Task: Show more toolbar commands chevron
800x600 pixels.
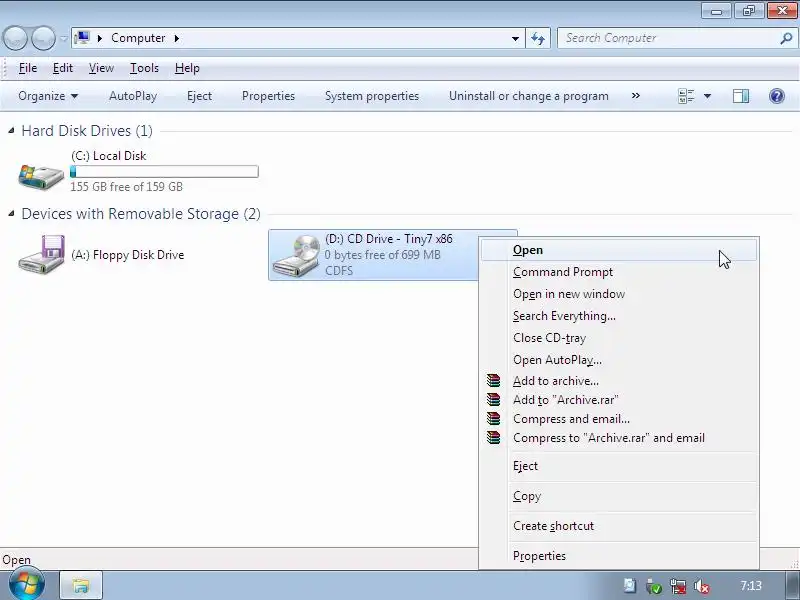Action: [636, 95]
